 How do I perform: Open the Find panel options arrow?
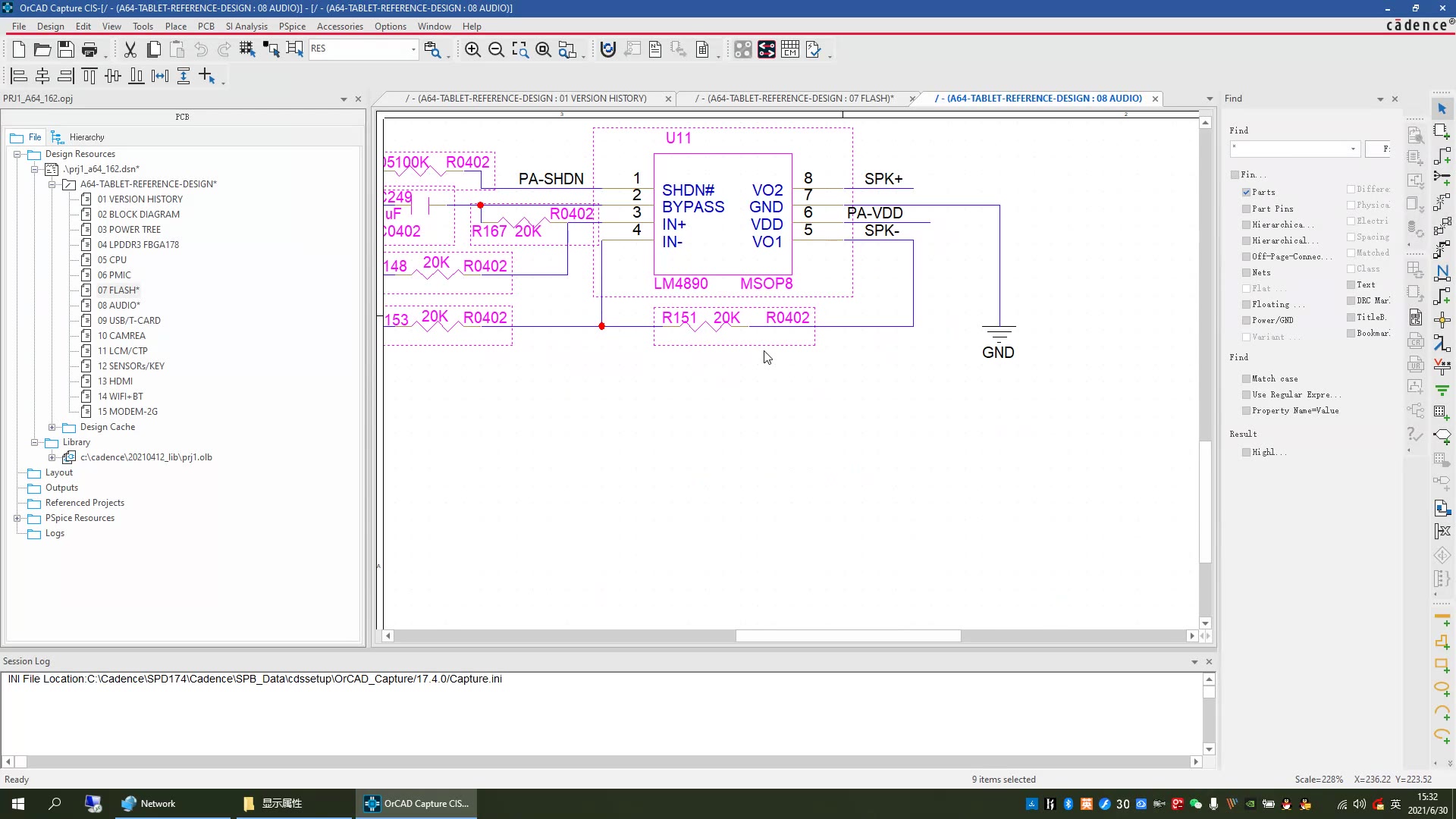[x=1380, y=99]
